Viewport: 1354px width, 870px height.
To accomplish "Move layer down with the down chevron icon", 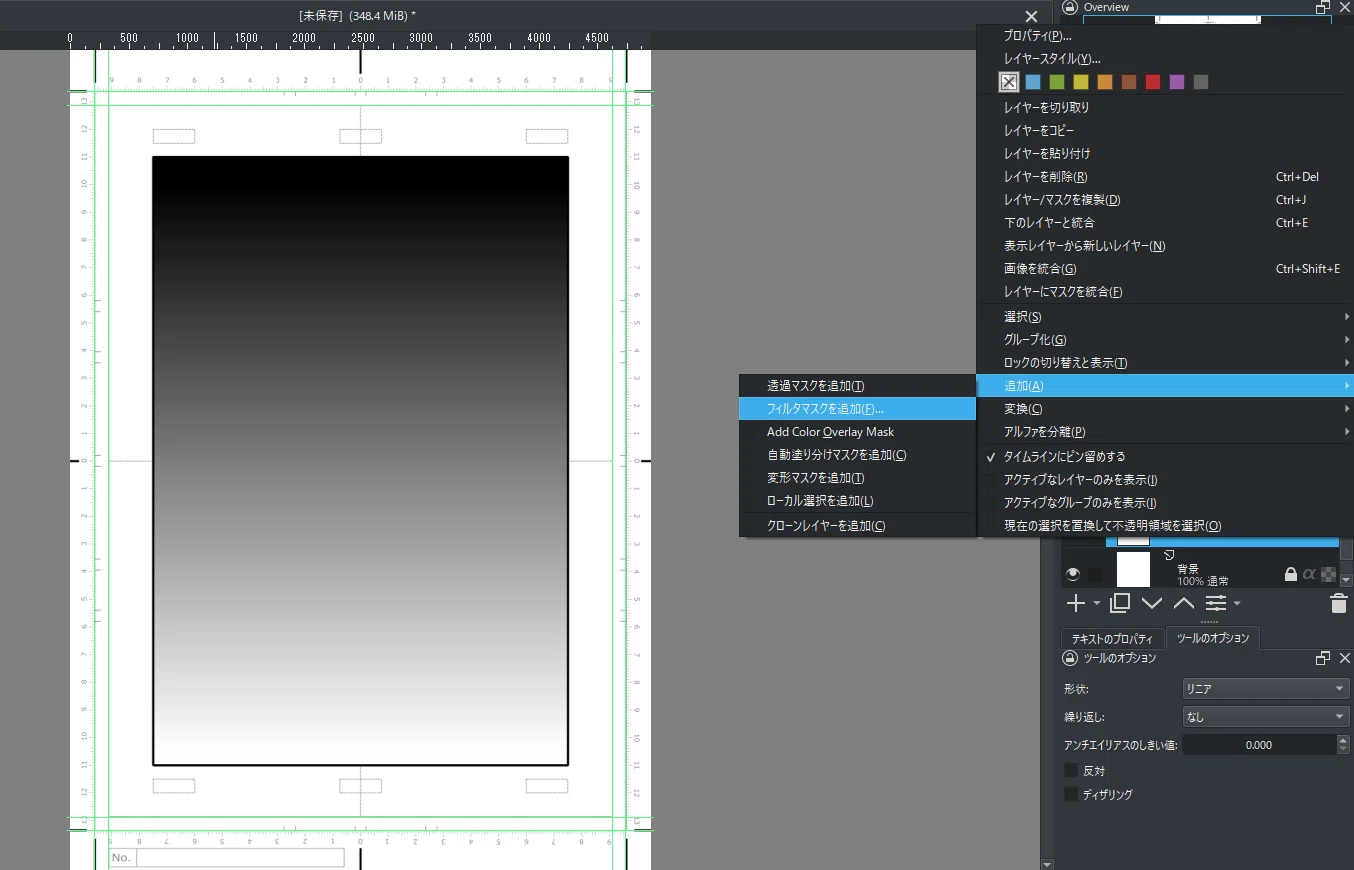I will coord(1152,603).
